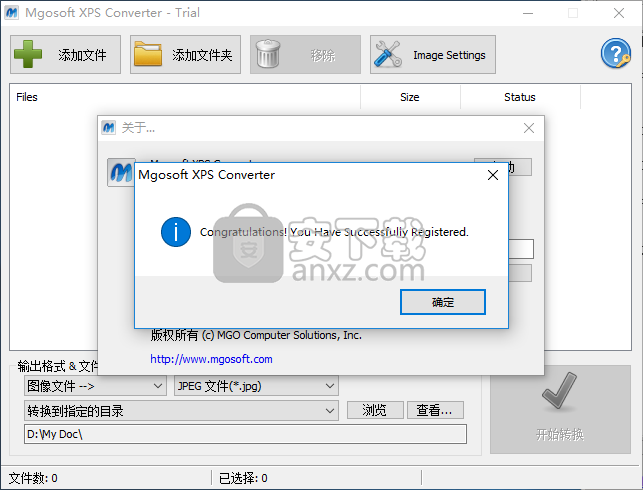643x490 pixels.
Task: Click the 已选择: 0 status bar entry
Action: click(243, 478)
